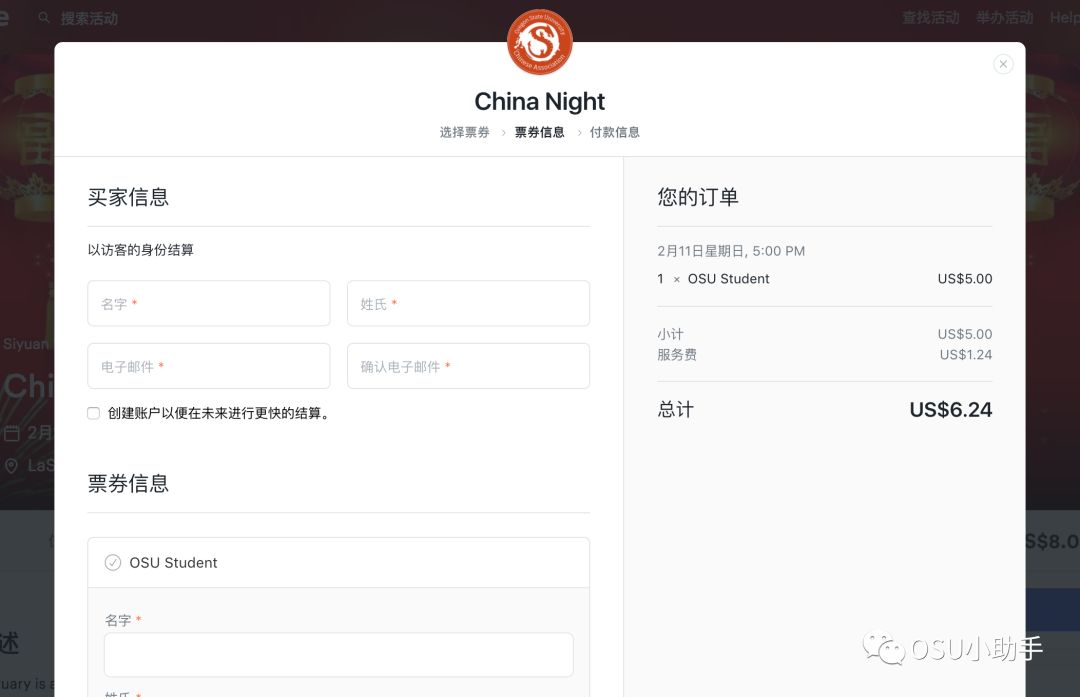Click the 电子邮件 email field
This screenshot has width=1080, height=697.
point(209,366)
